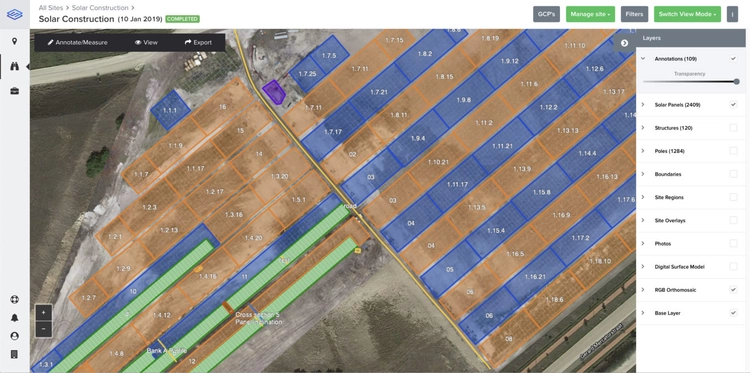Open the Switch View Mode dropdown
This screenshot has width=750, height=373.
(687, 14)
